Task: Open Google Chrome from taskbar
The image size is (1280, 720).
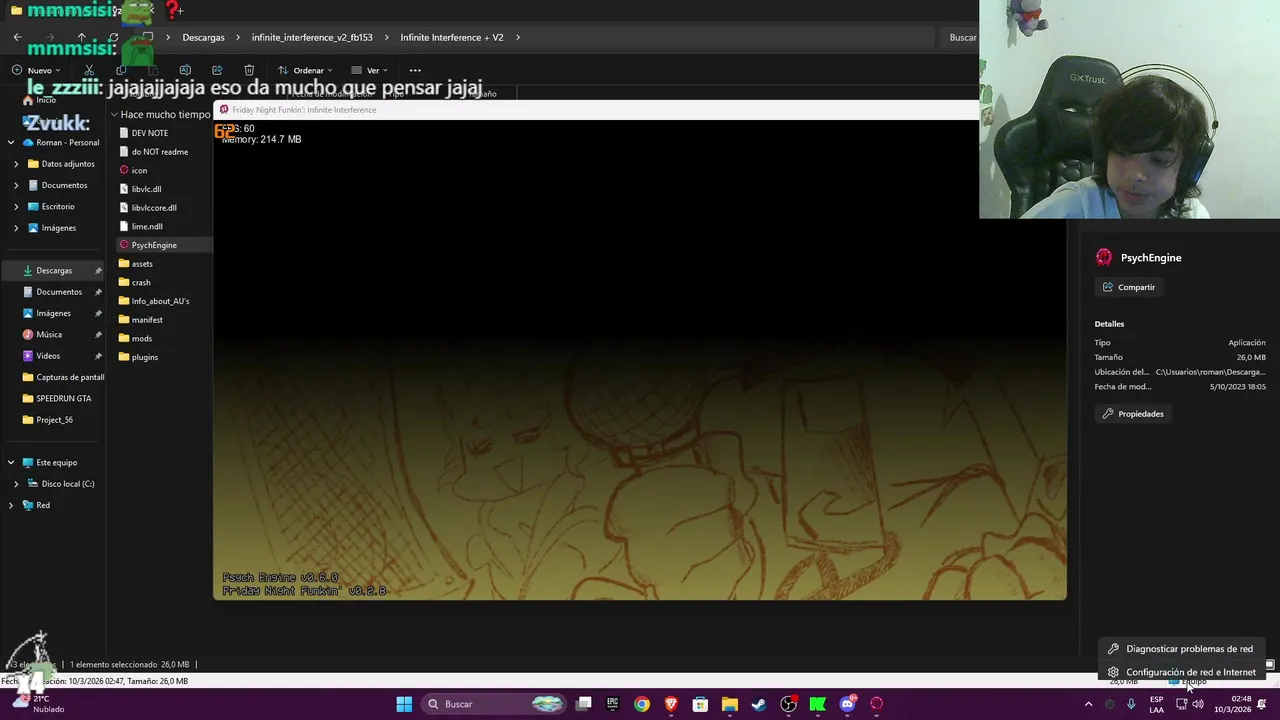Action: pyautogui.click(x=642, y=704)
